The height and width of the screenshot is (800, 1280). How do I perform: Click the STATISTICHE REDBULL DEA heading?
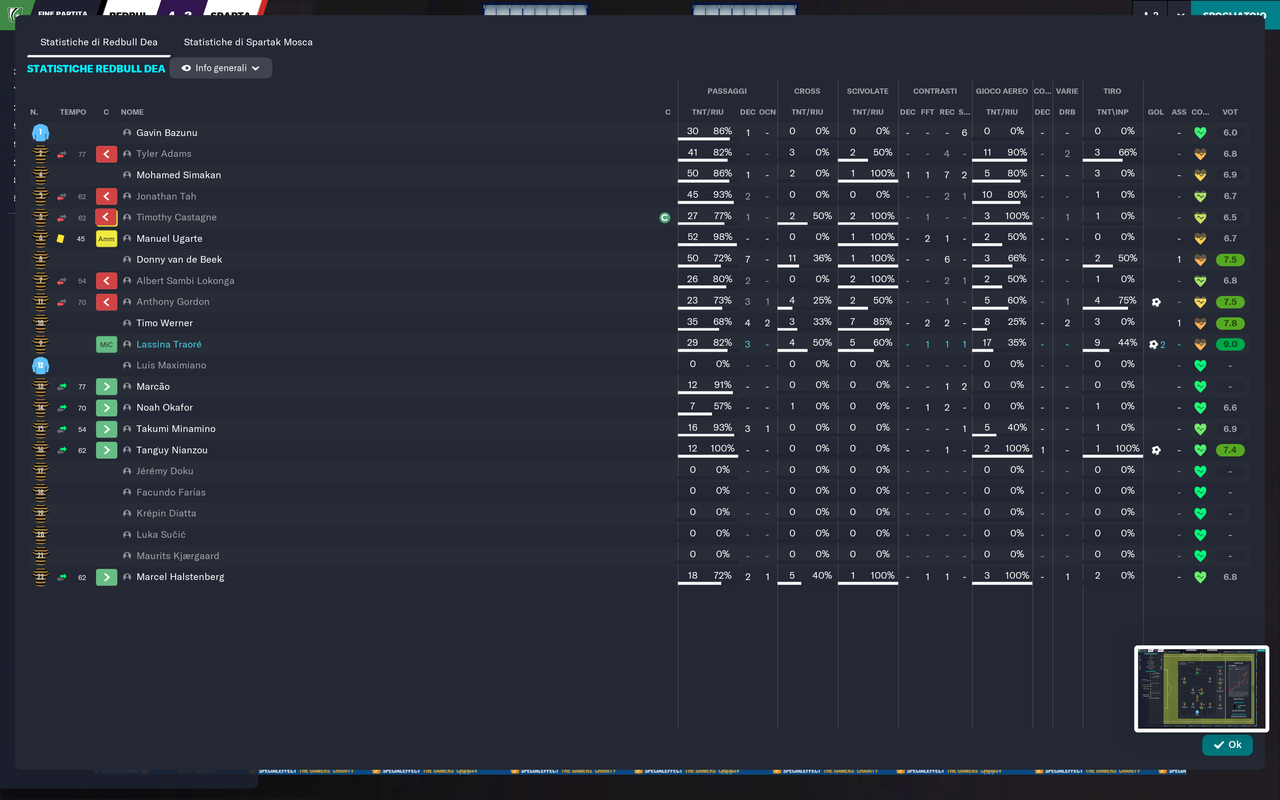pyautogui.click(x=96, y=69)
